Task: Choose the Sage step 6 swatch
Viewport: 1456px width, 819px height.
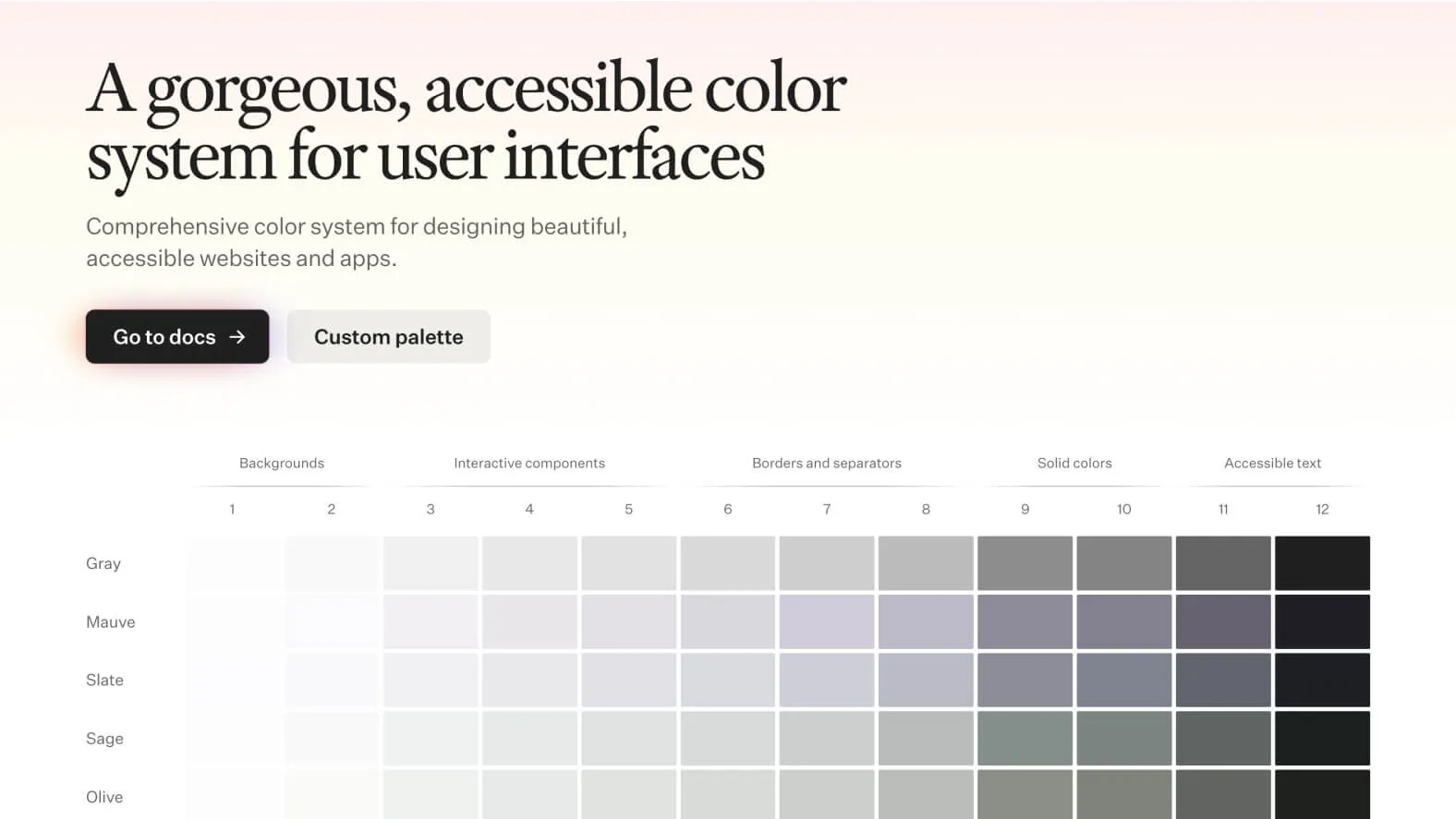Action: 727,739
